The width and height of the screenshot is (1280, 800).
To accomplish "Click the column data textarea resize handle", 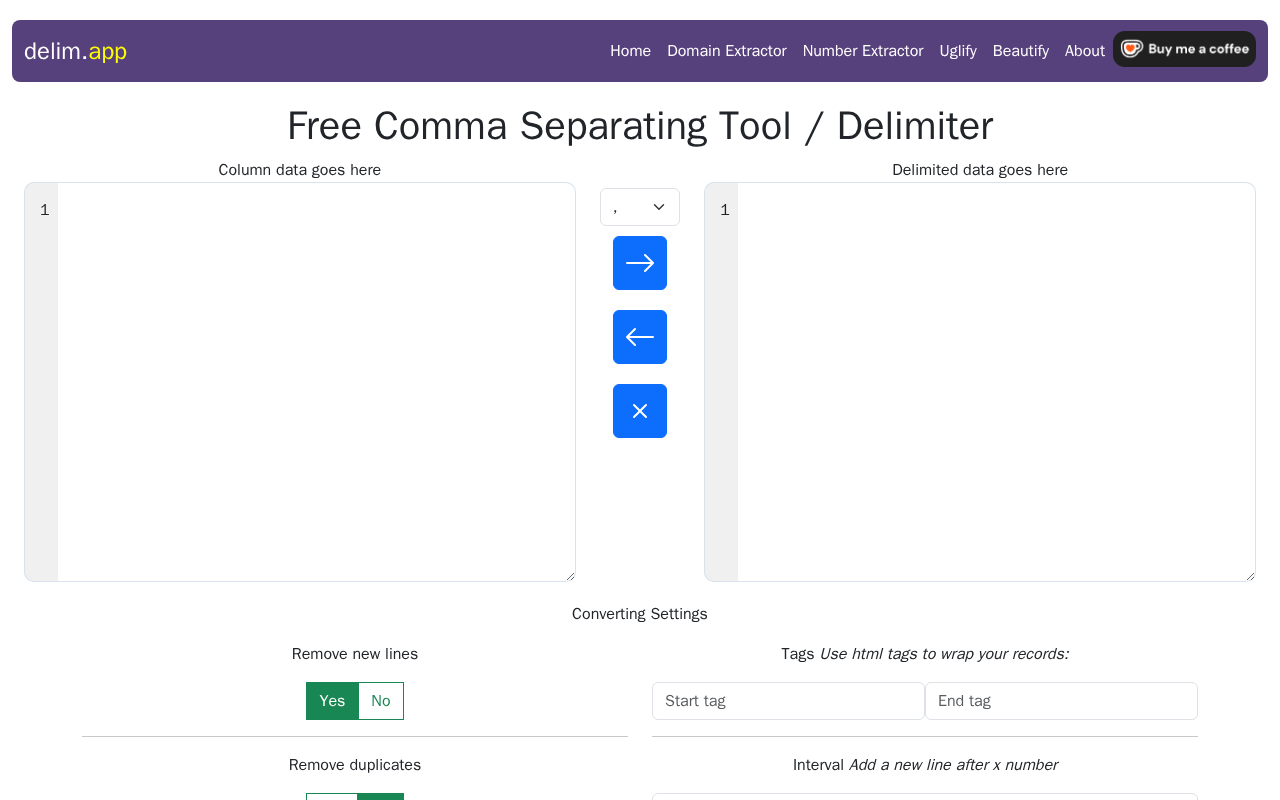I will (x=570, y=576).
